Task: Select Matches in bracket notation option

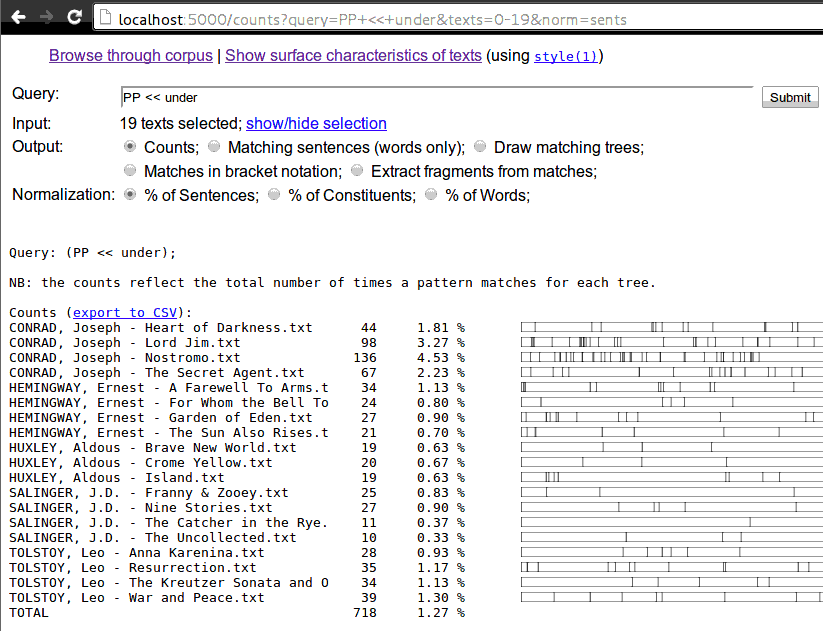Action: coord(130,171)
